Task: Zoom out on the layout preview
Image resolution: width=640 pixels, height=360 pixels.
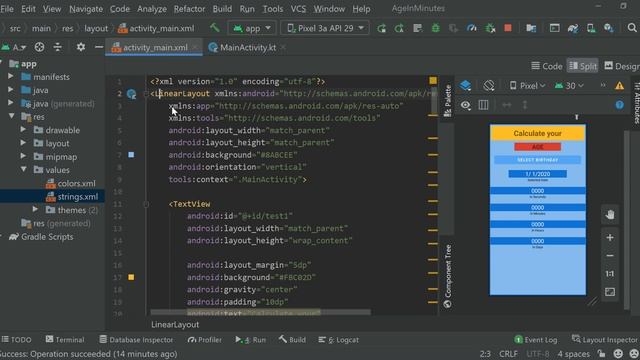Action: [x=610, y=256]
